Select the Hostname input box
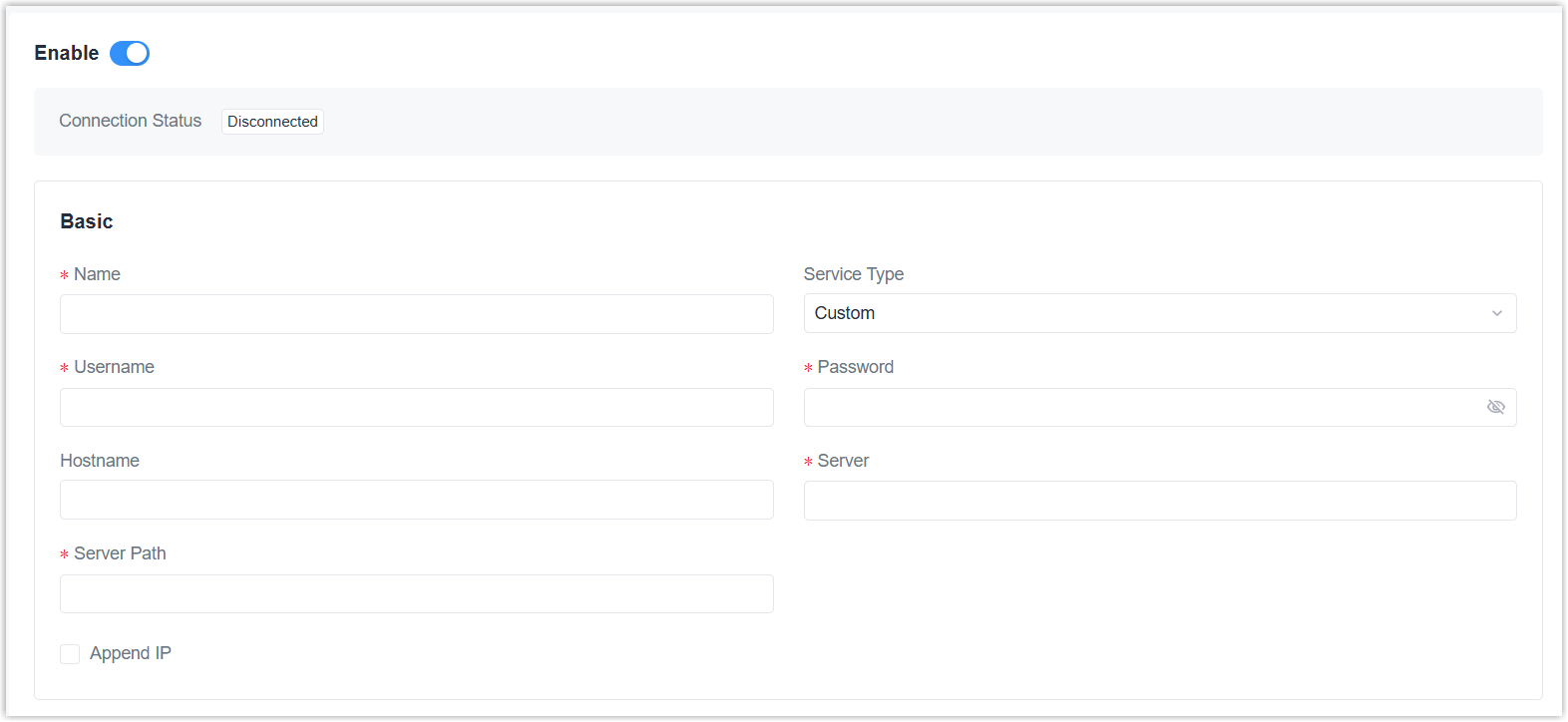Image resolution: width=1568 pixels, height=722 pixels. click(x=416, y=500)
